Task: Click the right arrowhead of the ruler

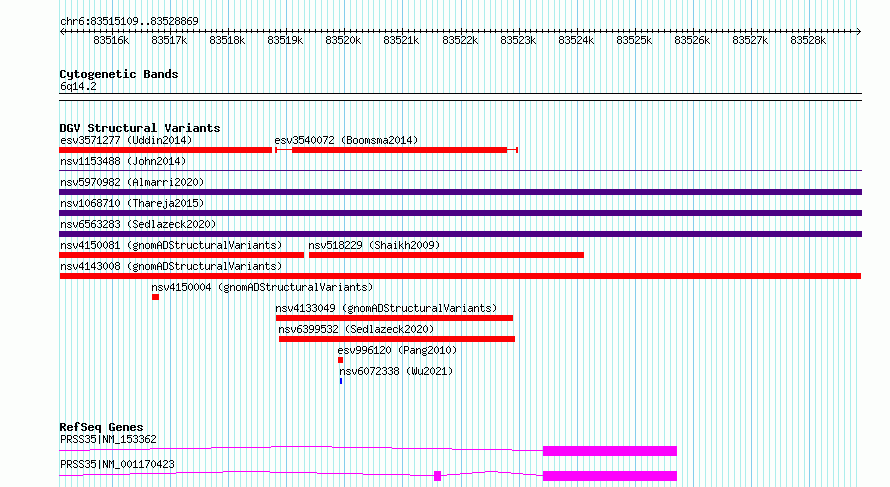Action: point(859,32)
